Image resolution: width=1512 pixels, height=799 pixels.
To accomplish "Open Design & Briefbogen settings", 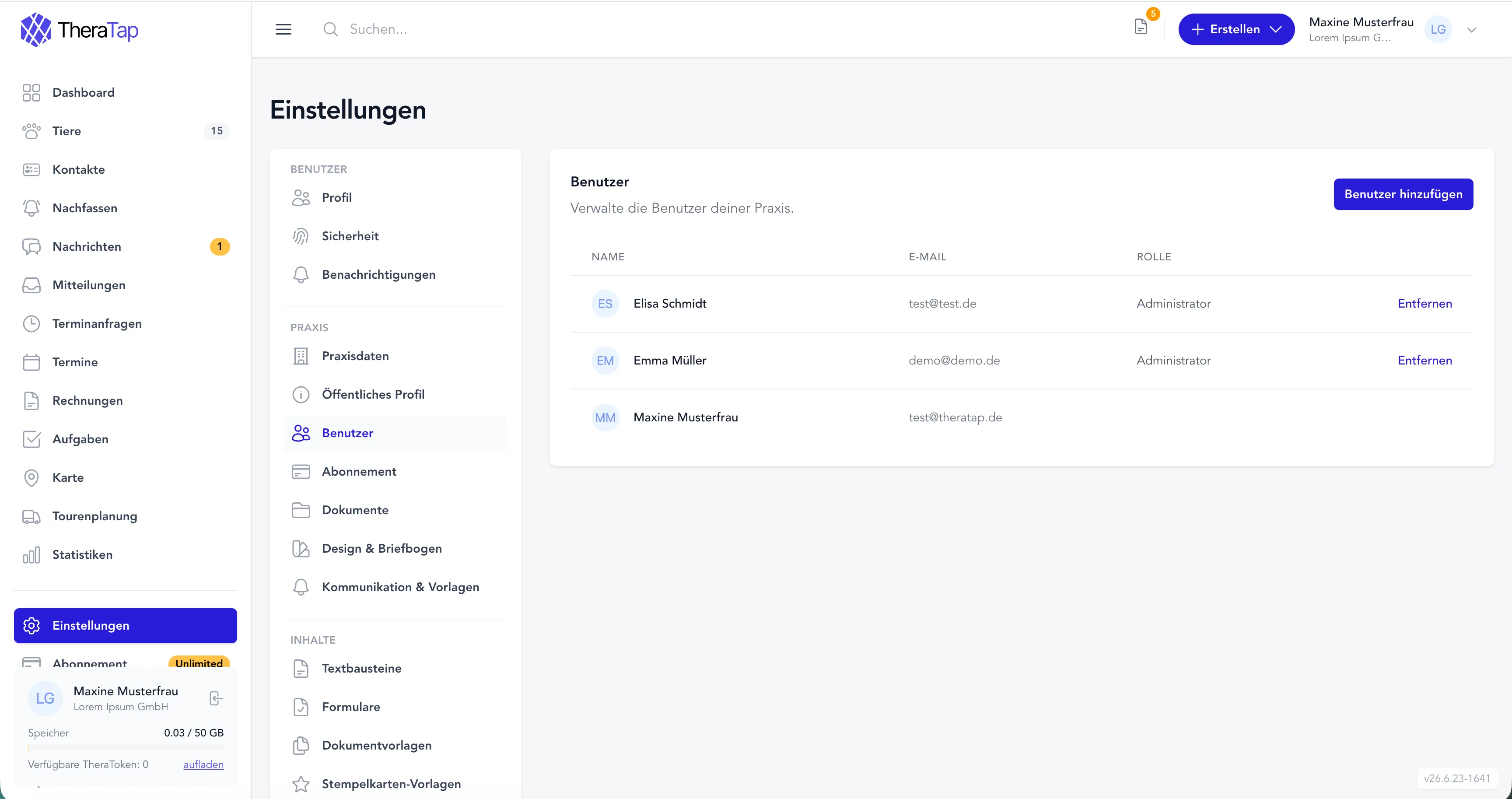I will (x=395, y=548).
